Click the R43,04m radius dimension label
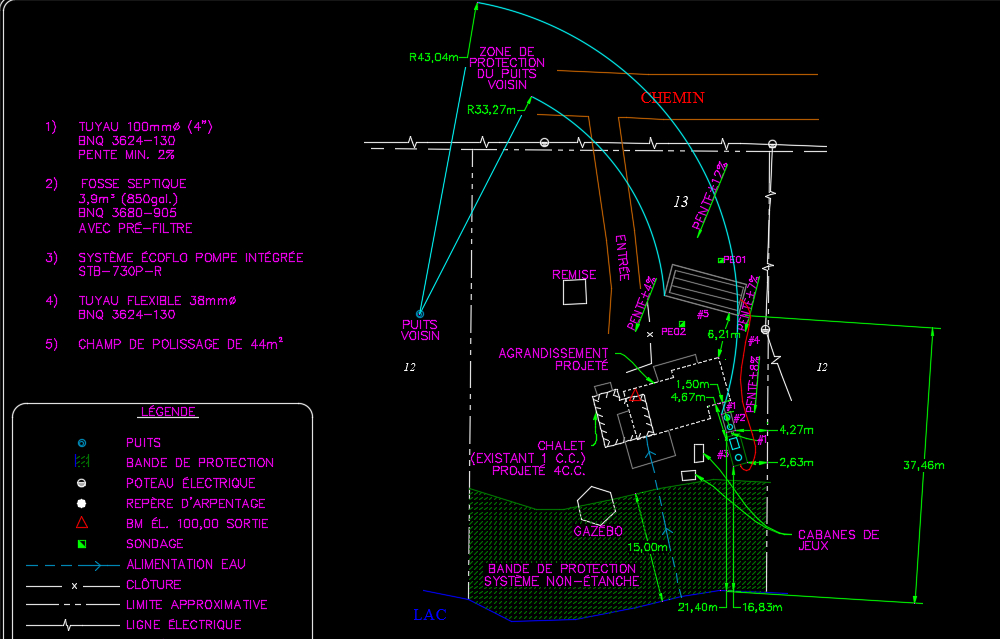This screenshot has width=1000, height=639. [x=433, y=58]
